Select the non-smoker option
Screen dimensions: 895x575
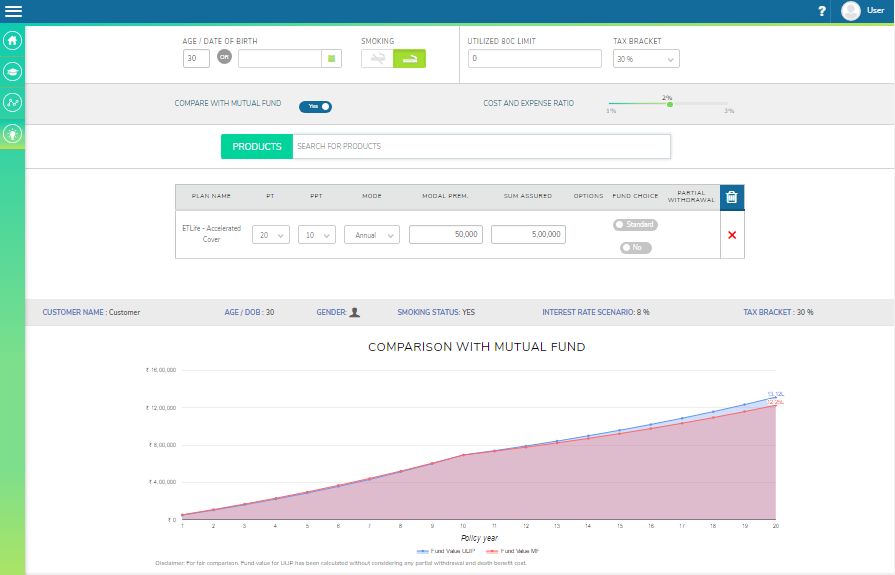(377, 59)
